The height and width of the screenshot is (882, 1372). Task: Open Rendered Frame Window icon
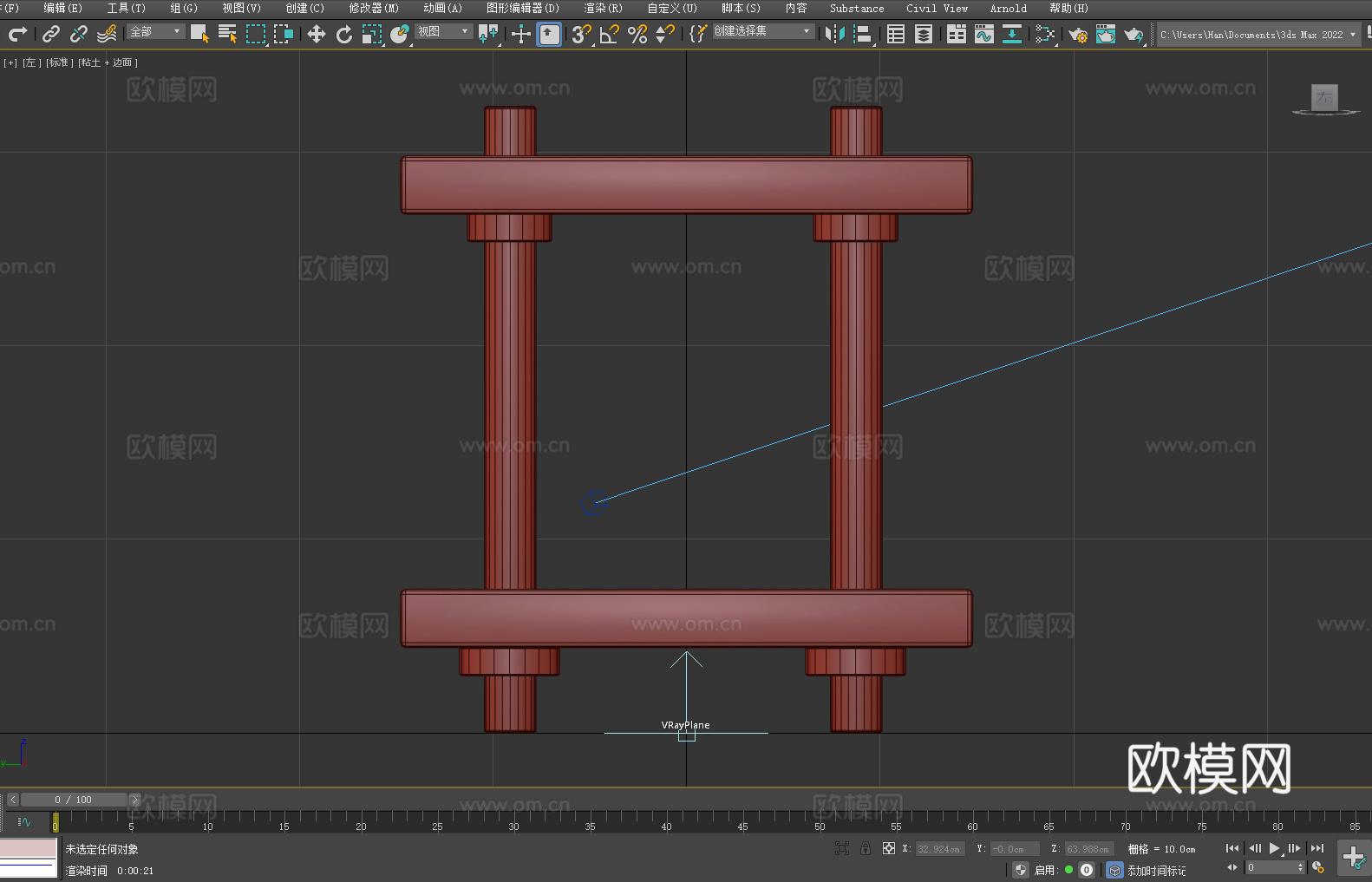(x=1106, y=34)
